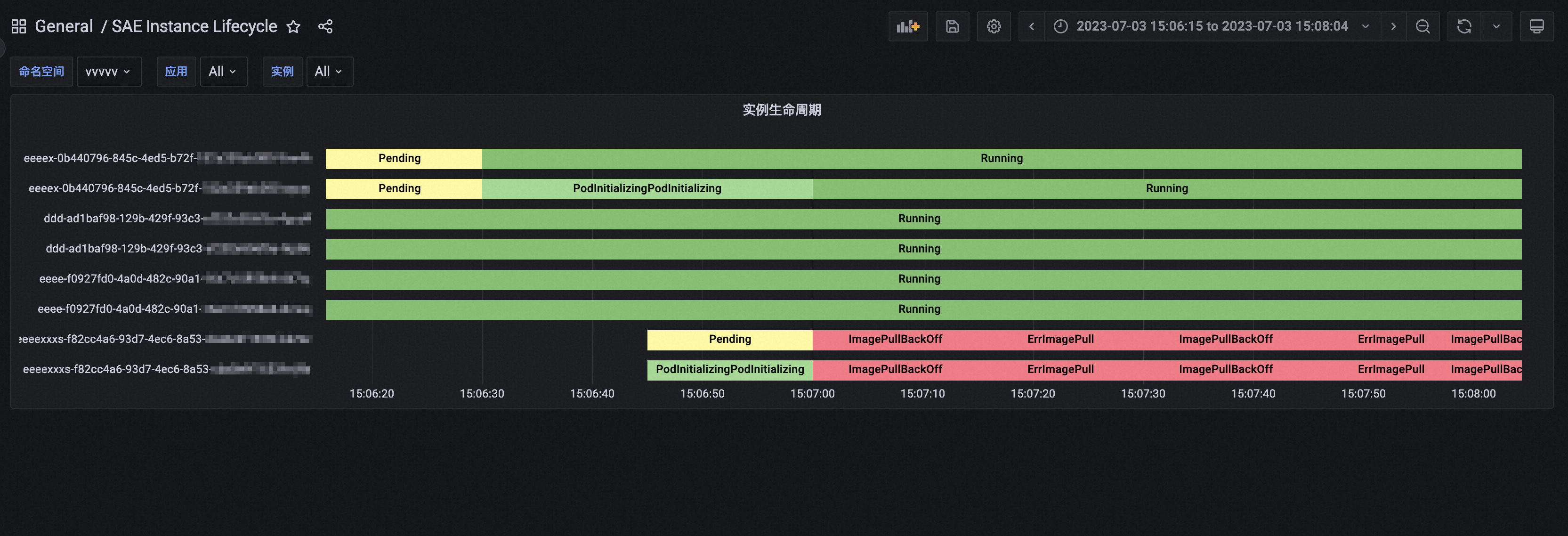Open the time range picker
1568x536 pixels.
1212,26
